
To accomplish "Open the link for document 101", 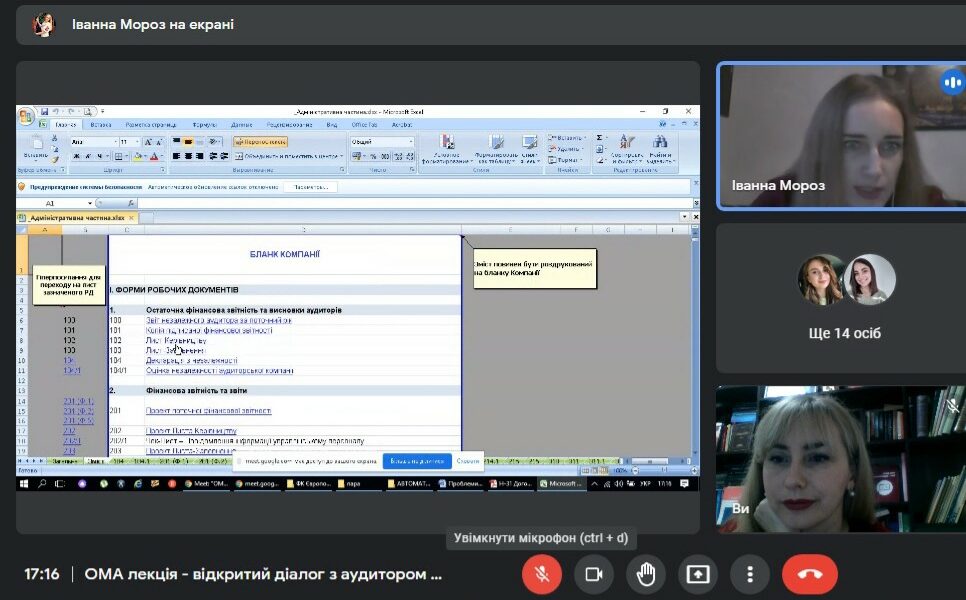I will pos(209,330).
